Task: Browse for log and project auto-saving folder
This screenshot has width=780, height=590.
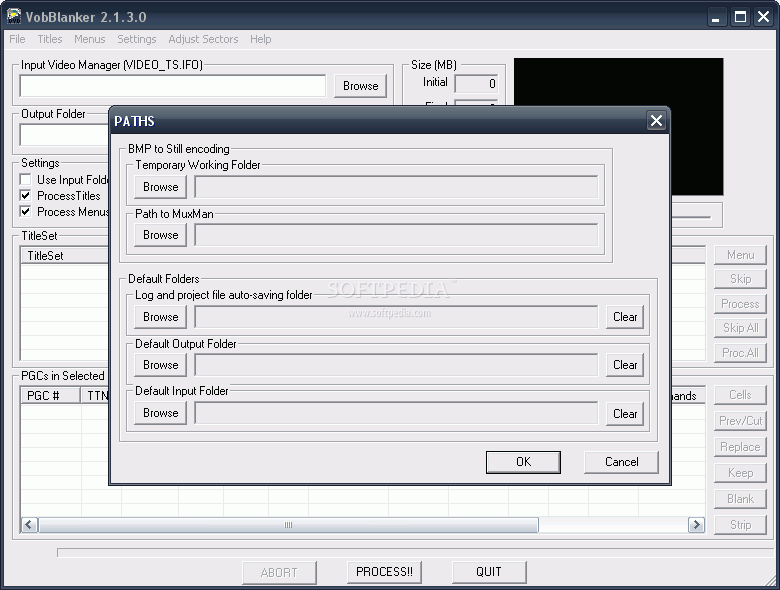Action: pyautogui.click(x=161, y=317)
